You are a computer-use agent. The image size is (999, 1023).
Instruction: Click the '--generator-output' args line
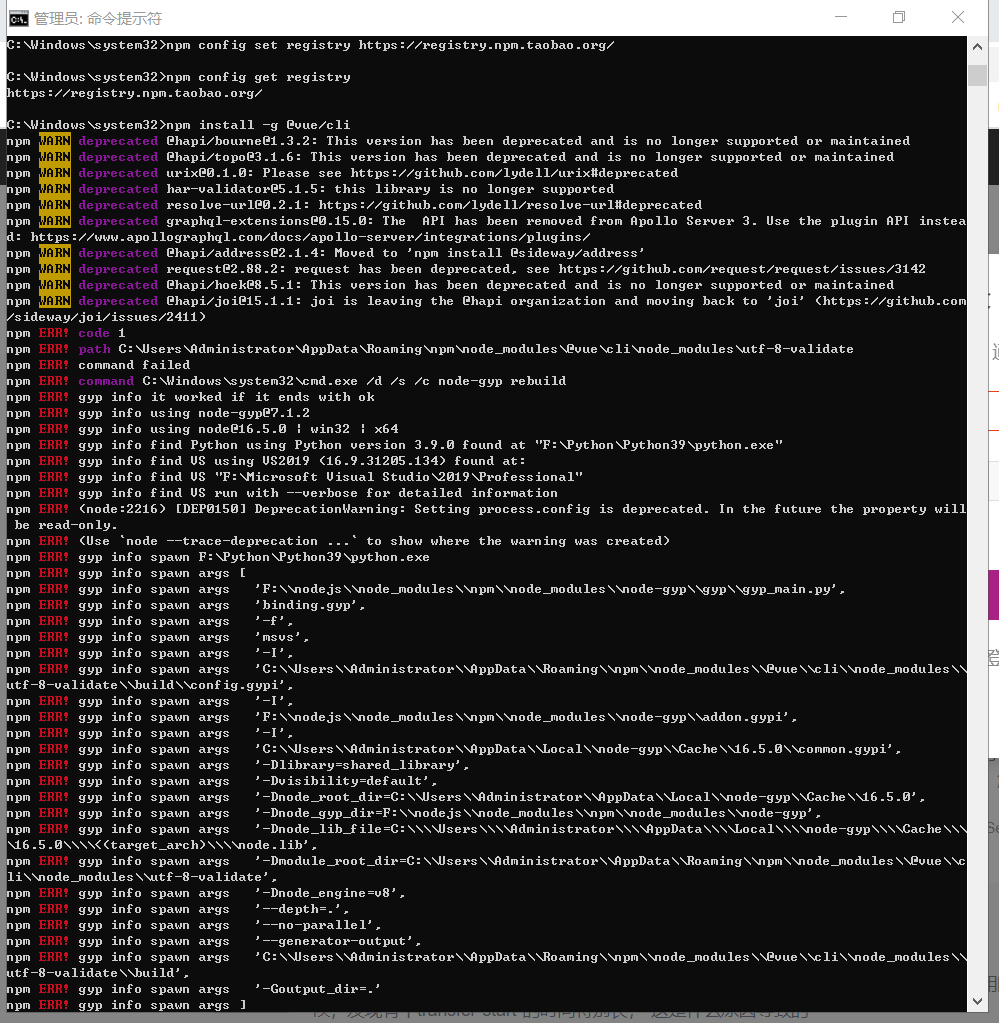[x=215, y=941]
